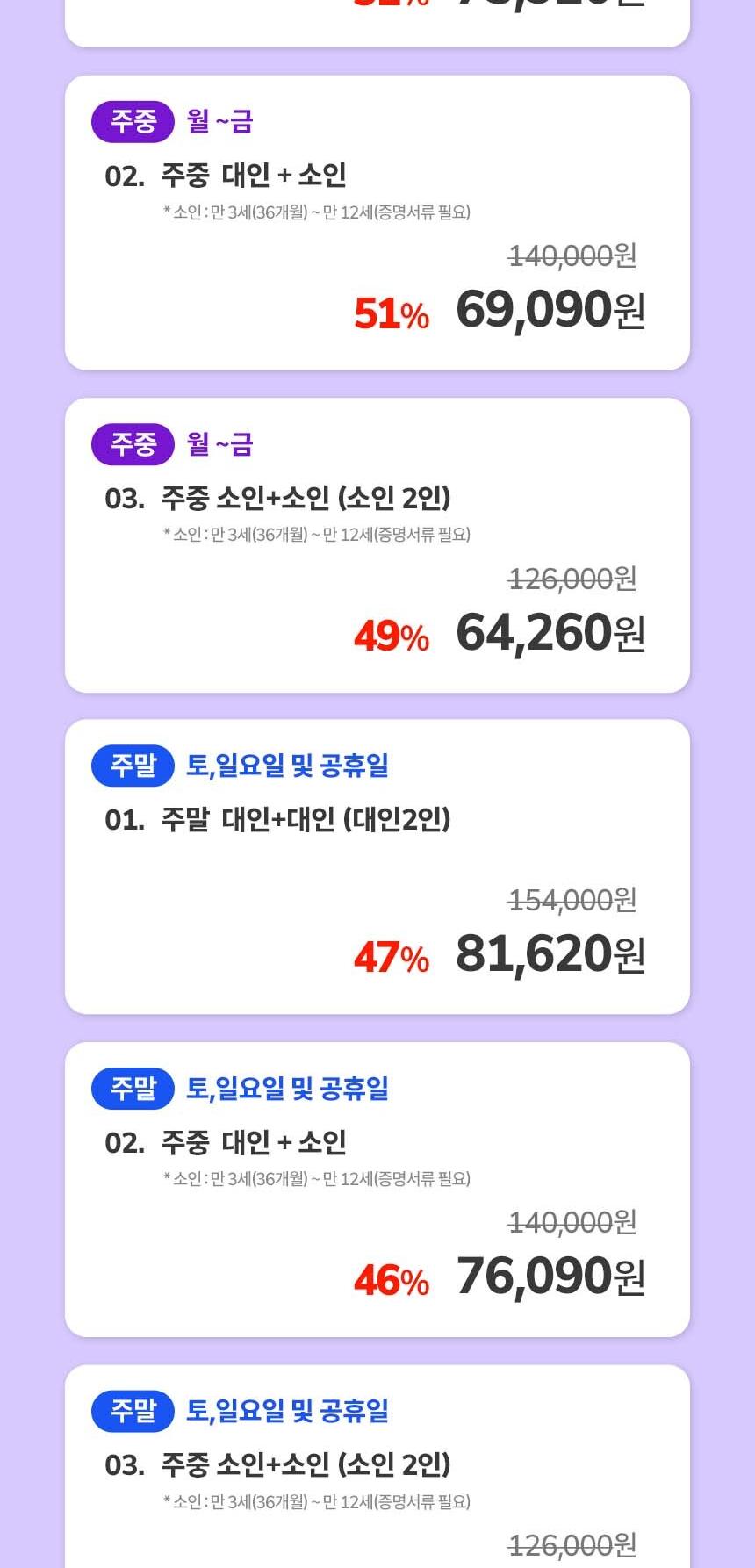Click the 81,620원 weekend price
The height and width of the screenshot is (1568, 755).
pos(550,954)
